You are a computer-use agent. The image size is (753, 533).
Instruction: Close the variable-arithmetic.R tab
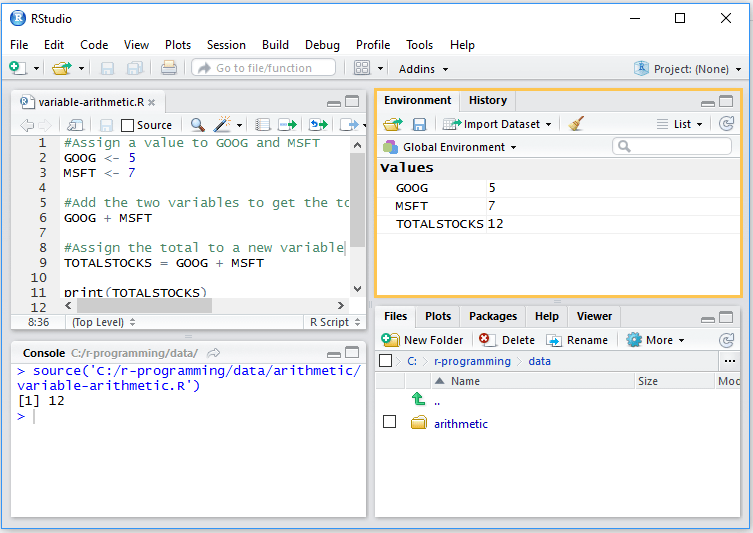tap(152, 102)
